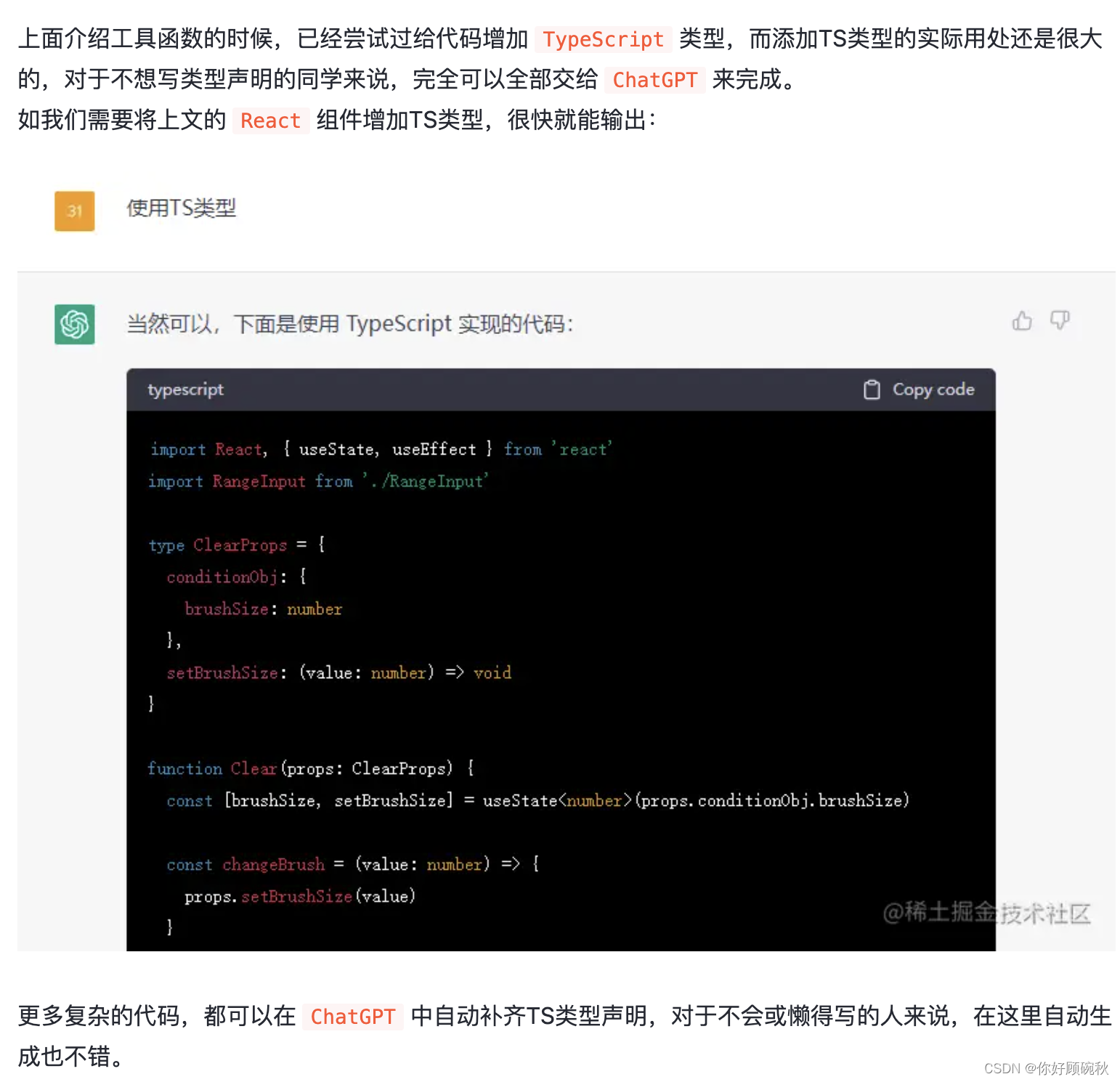Click the inline React code tag
The width and height of the screenshot is (1120, 1082).
pos(270,121)
